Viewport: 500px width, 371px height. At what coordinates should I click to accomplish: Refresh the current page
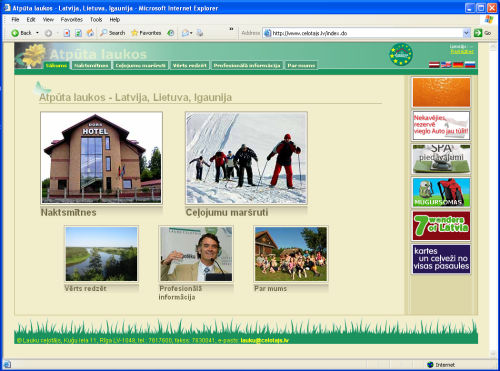click(79, 33)
